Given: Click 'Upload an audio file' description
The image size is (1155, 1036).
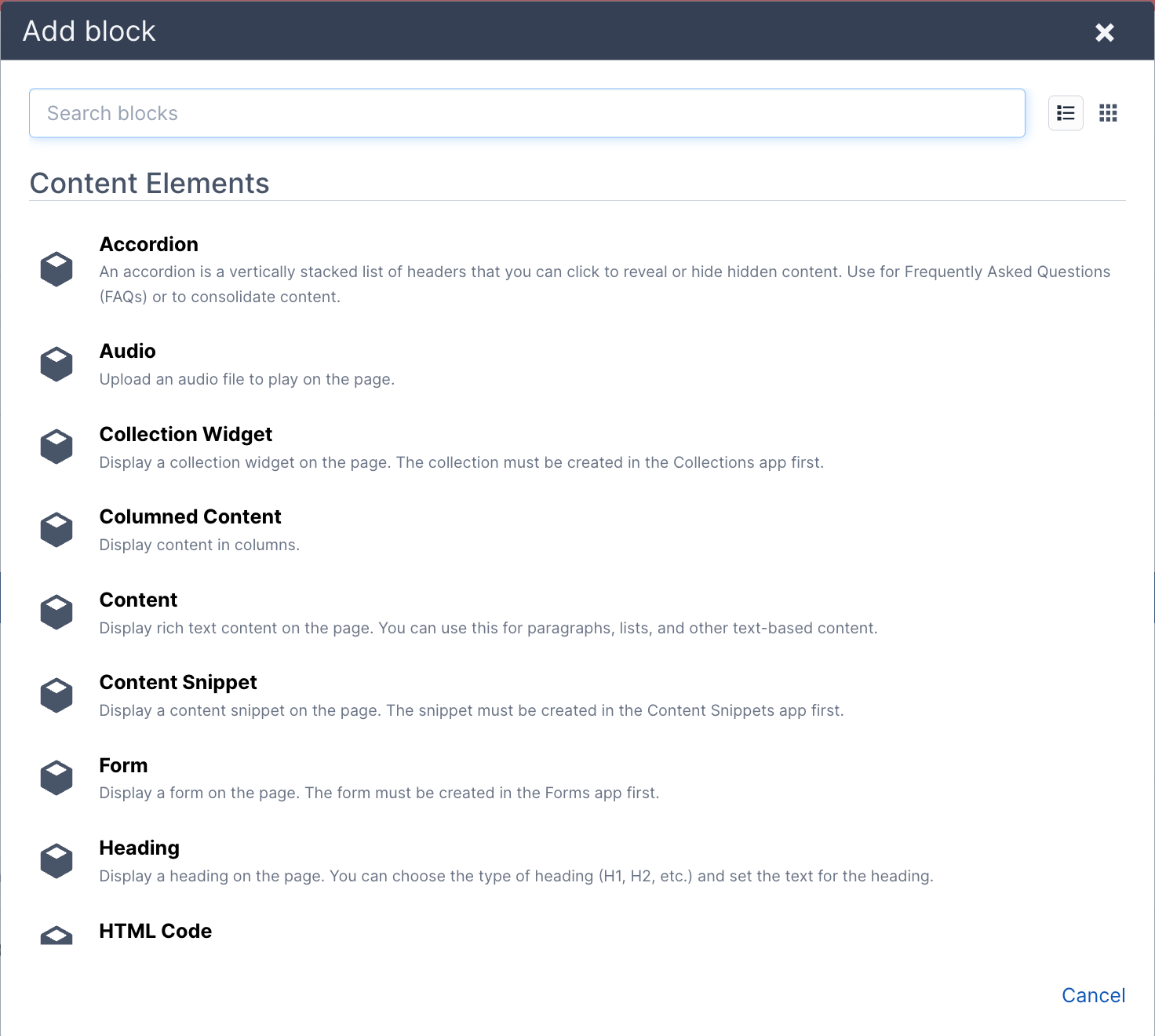Looking at the screenshot, I should pyautogui.click(x=247, y=379).
